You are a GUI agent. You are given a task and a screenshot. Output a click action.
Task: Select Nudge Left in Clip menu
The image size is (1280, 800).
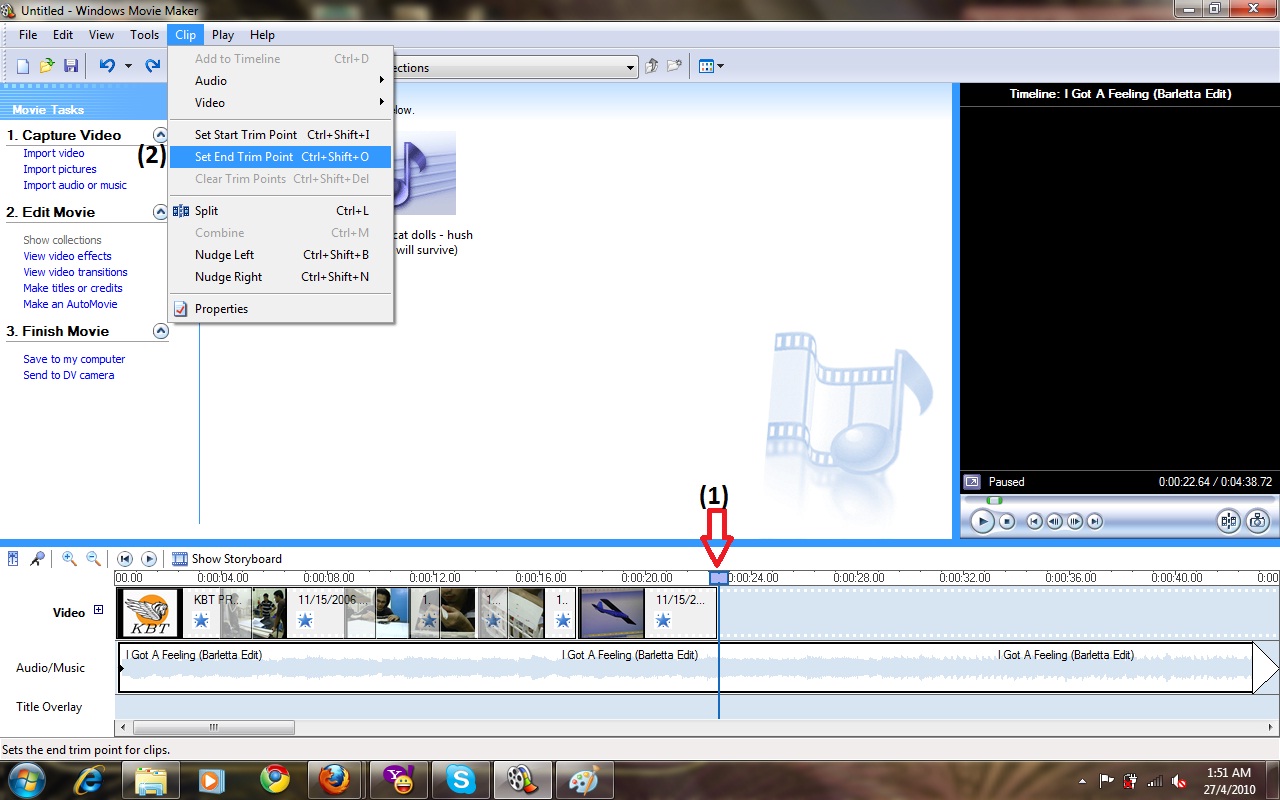pos(280,255)
